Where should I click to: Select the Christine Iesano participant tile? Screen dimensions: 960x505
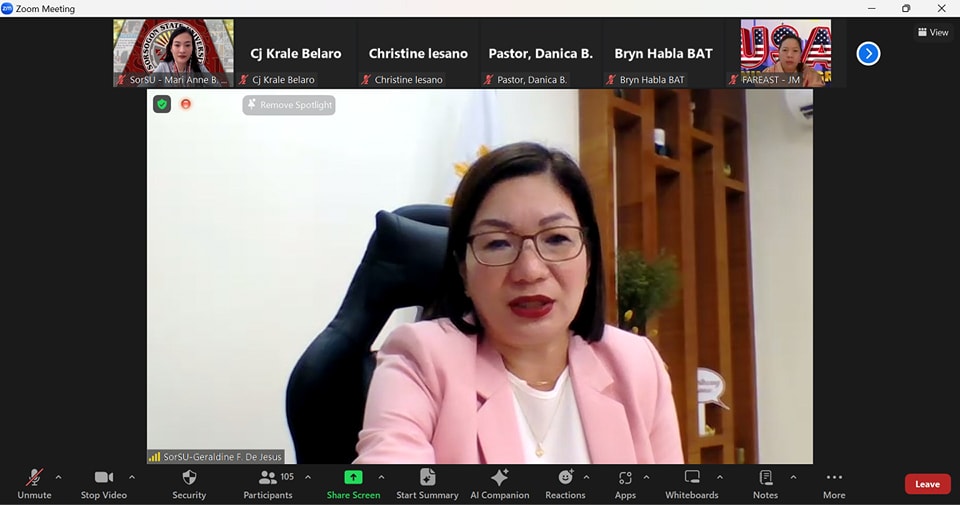tap(417, 54)
